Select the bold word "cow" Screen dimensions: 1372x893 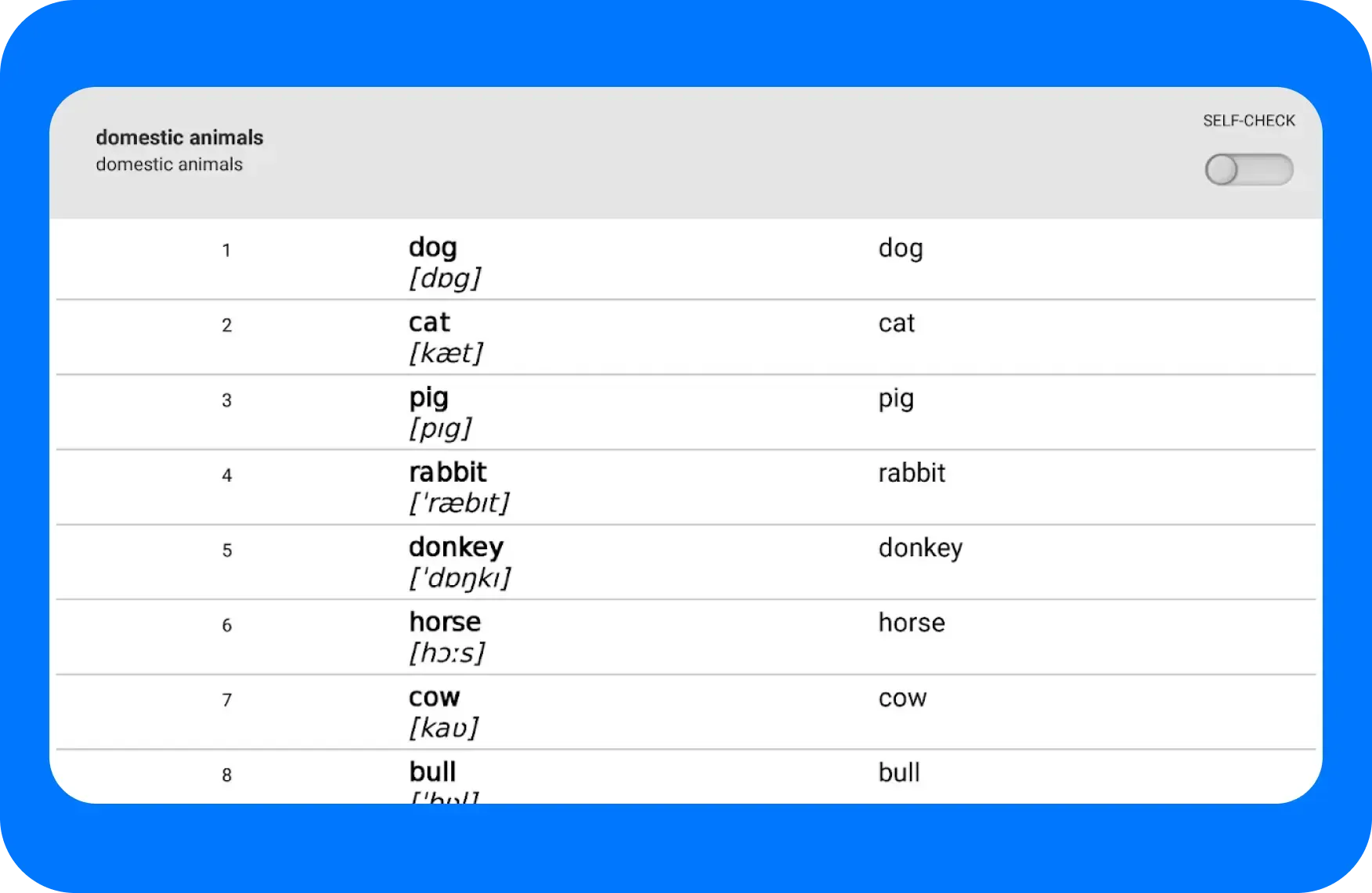[434, 697]
